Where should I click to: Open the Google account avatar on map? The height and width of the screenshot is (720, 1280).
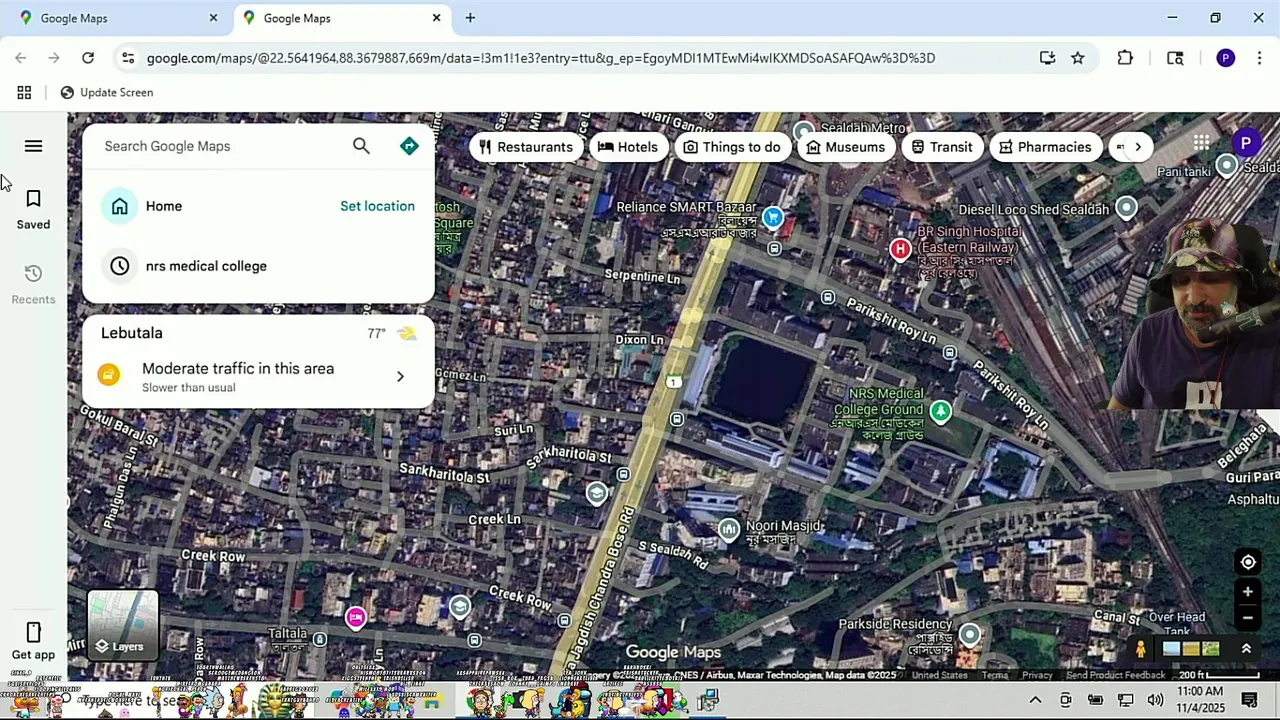click(1245, 143)
